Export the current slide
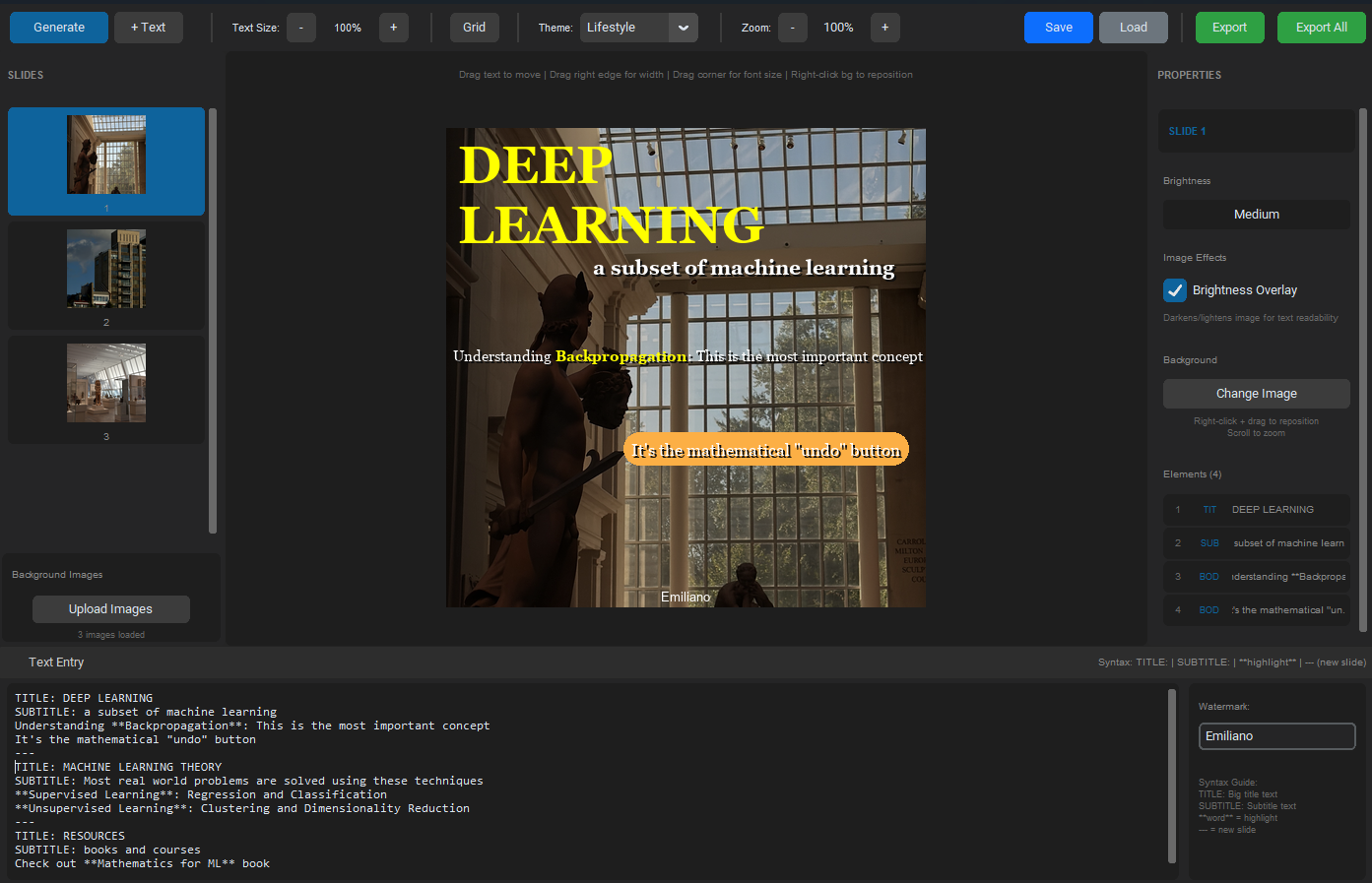 (1229, 28)
